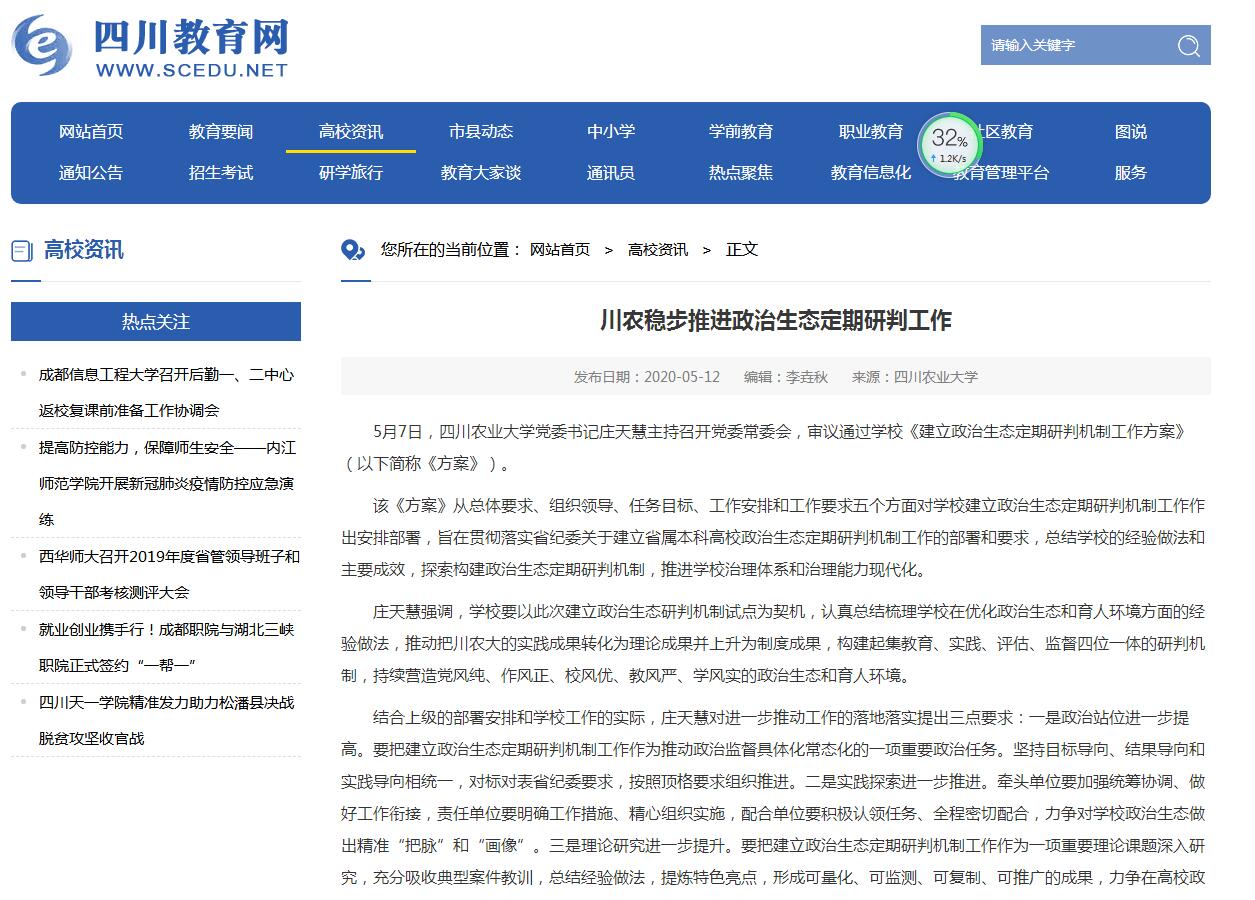
Task: Open article 四川天一学院精准发力
Action: [x=166, y=721]
